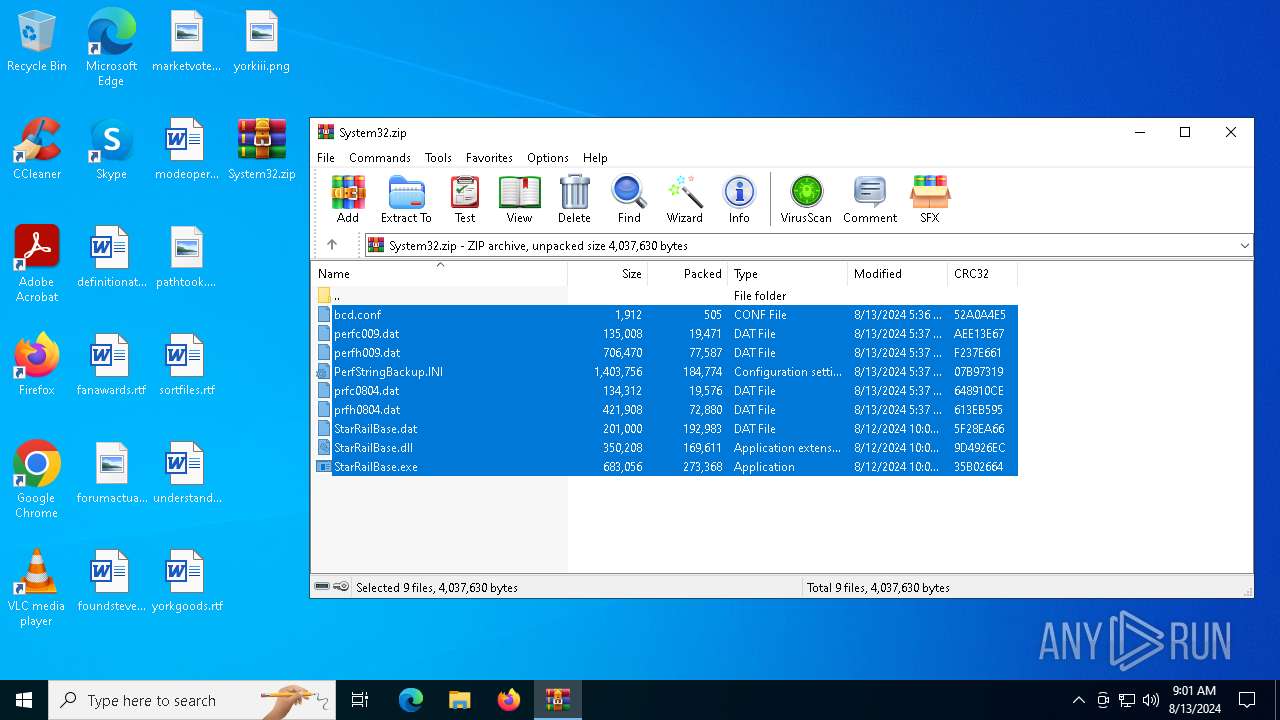Image resolution: width=1280 pixels, height=720 pixels.
Task: Open the Extract To tool
Action: click(406, 199)
